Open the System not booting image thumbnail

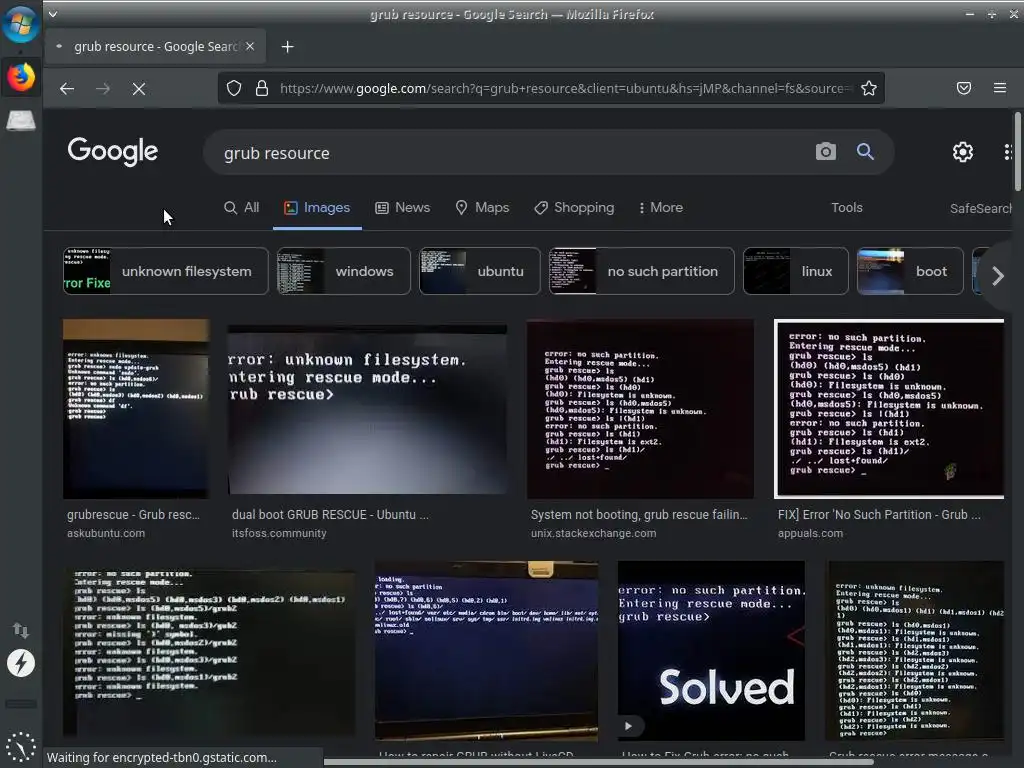point(640,409)
